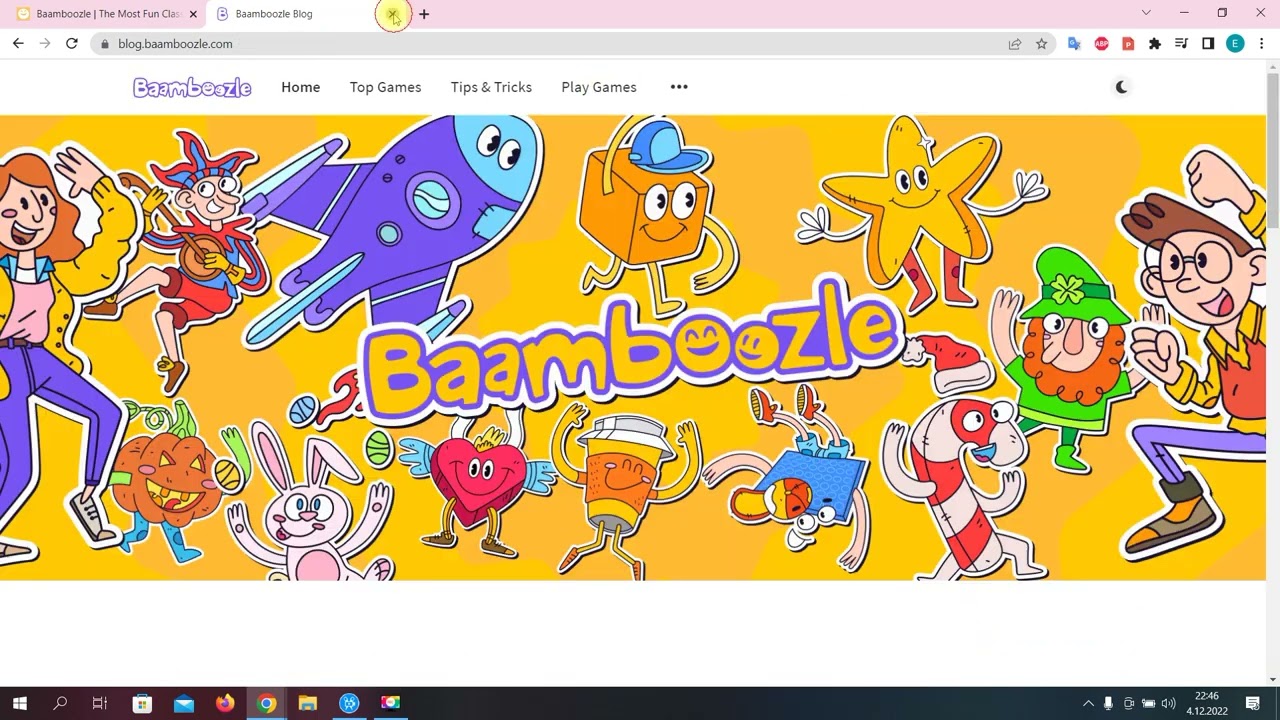
Task: Close the Baamboozle Blog tab
Action: [394, 14]
